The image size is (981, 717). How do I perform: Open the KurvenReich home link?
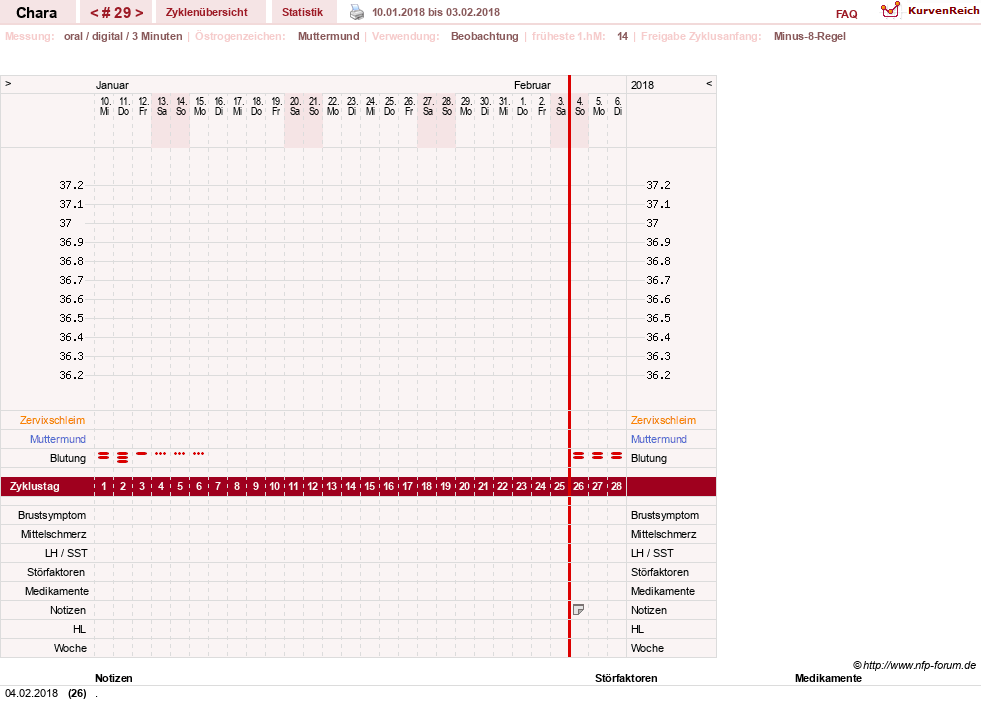[x=943, y=11]
